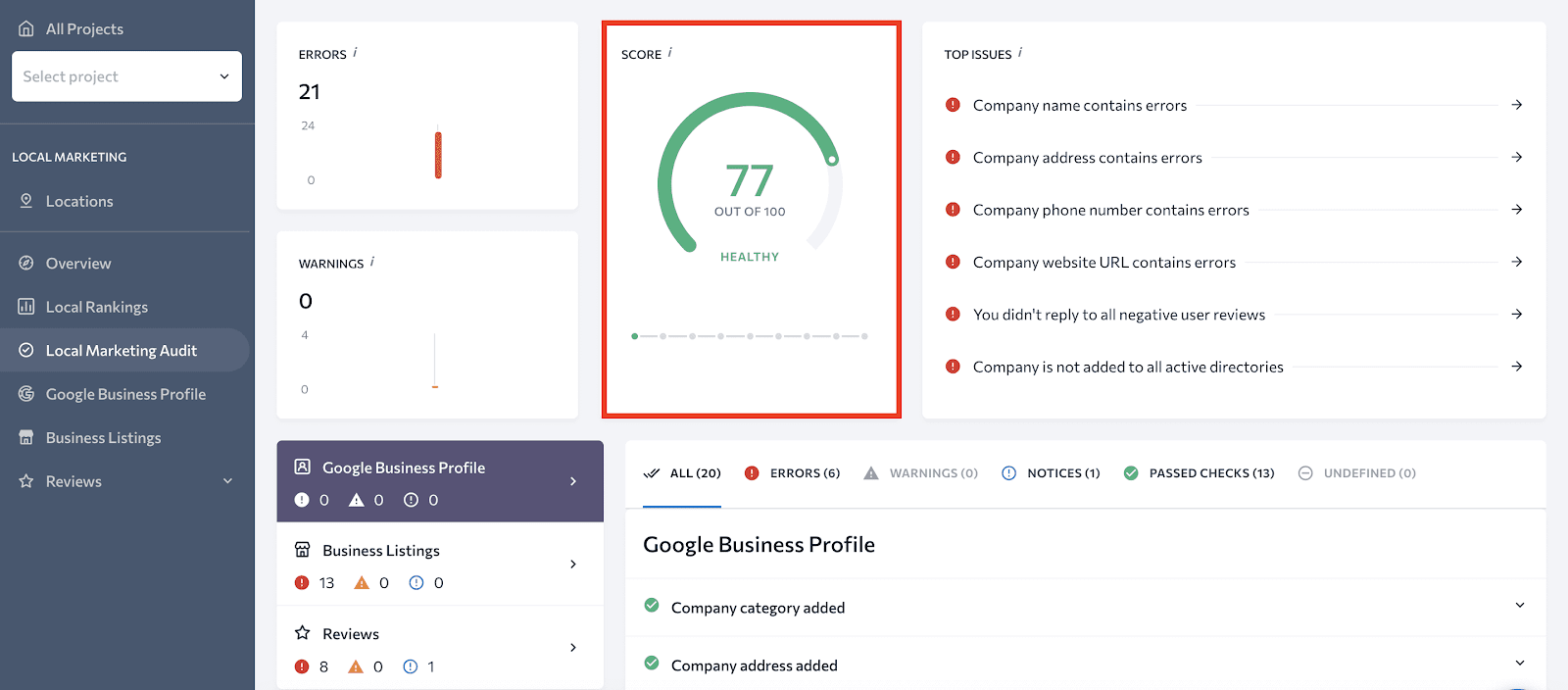
Task: Click the info icon next to ERRORS
Action: tap(355, 53)
